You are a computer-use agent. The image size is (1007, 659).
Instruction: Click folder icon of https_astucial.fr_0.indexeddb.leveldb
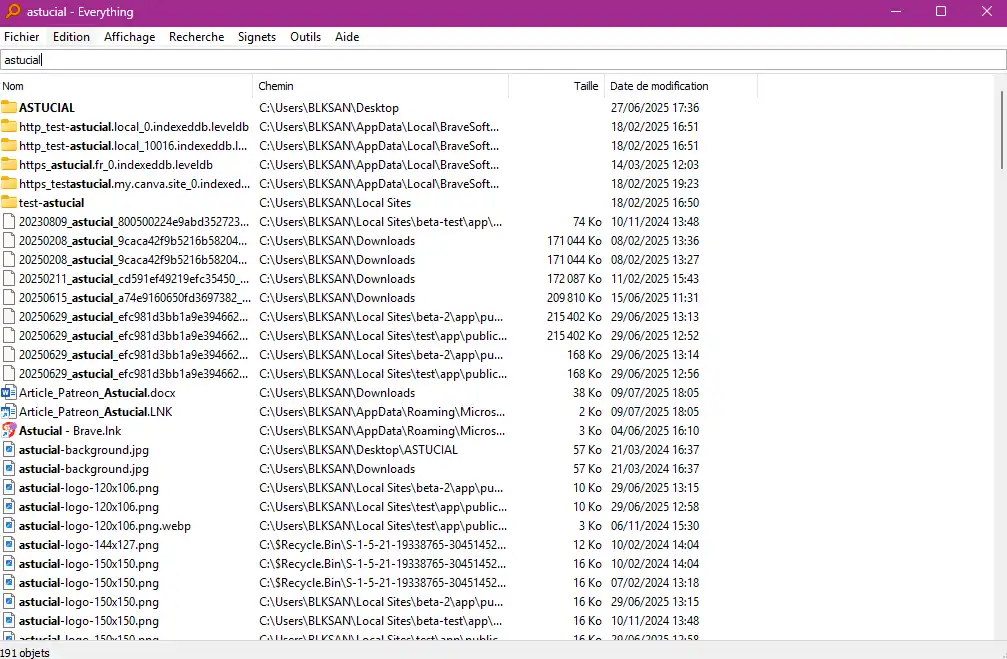(x=9, y=164)
